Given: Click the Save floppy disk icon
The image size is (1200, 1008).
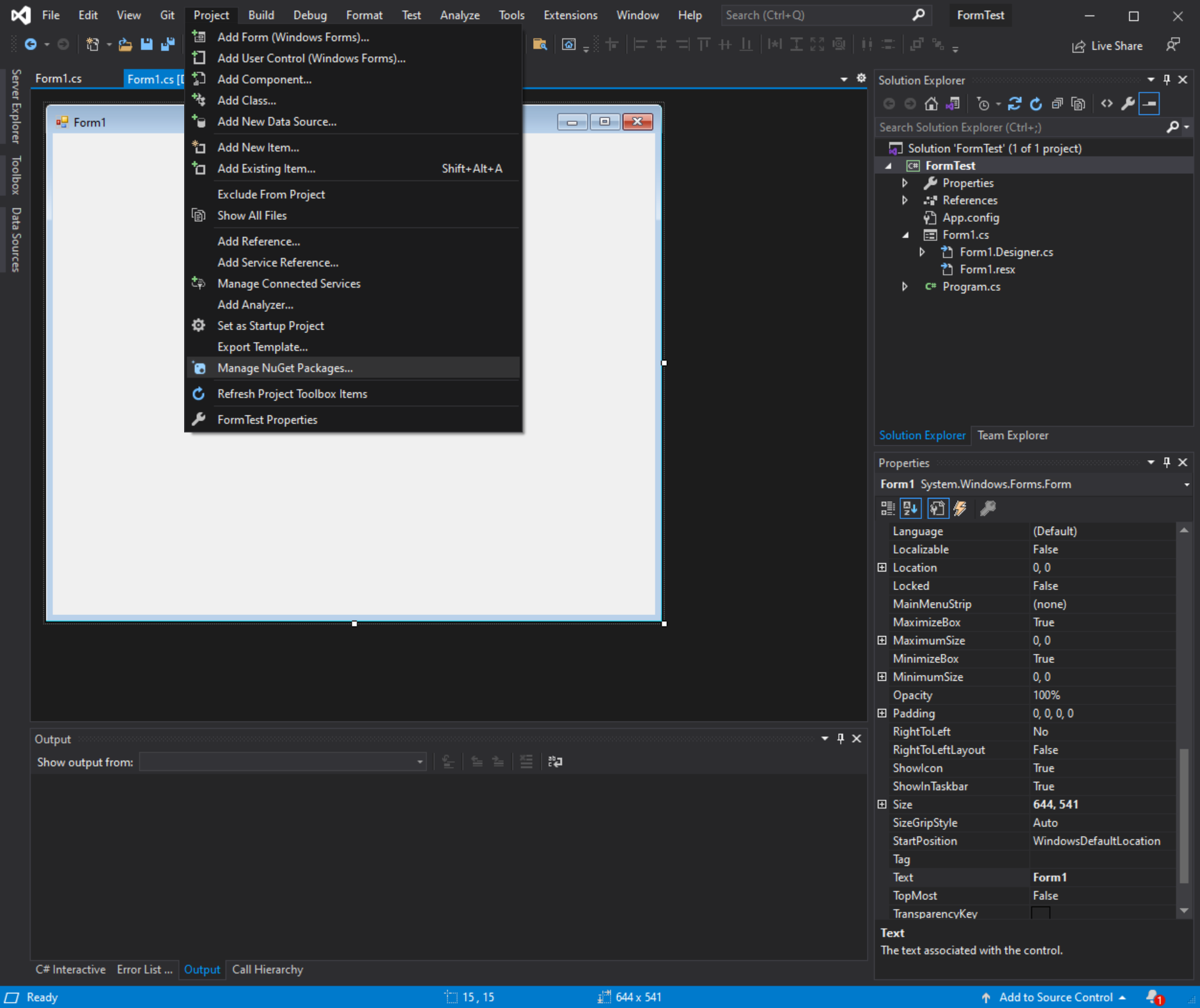Looking at the screenshot, I should 146,44.
